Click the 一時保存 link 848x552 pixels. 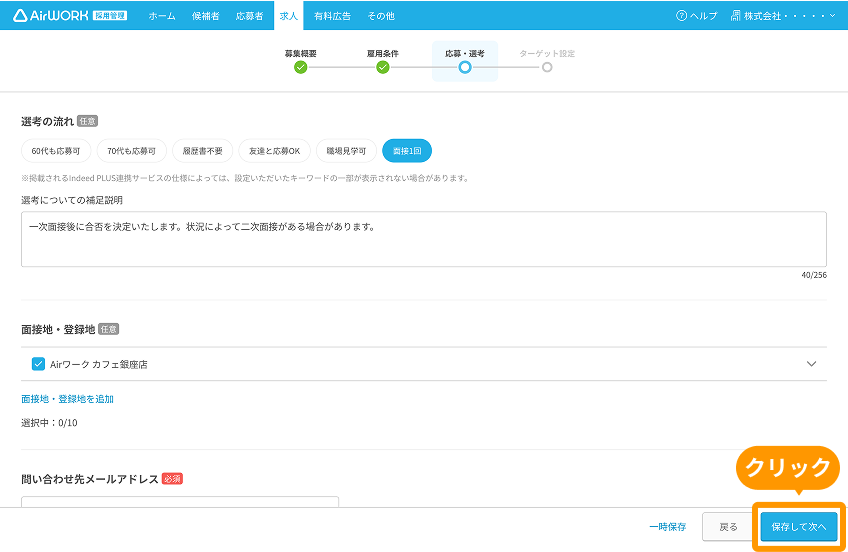tap(668, 527)
